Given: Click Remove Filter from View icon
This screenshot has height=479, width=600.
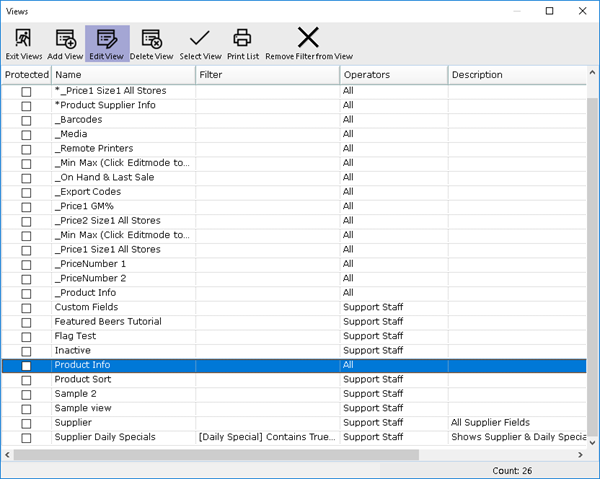Looking at the screenshot, I should (x=308, y=39).
